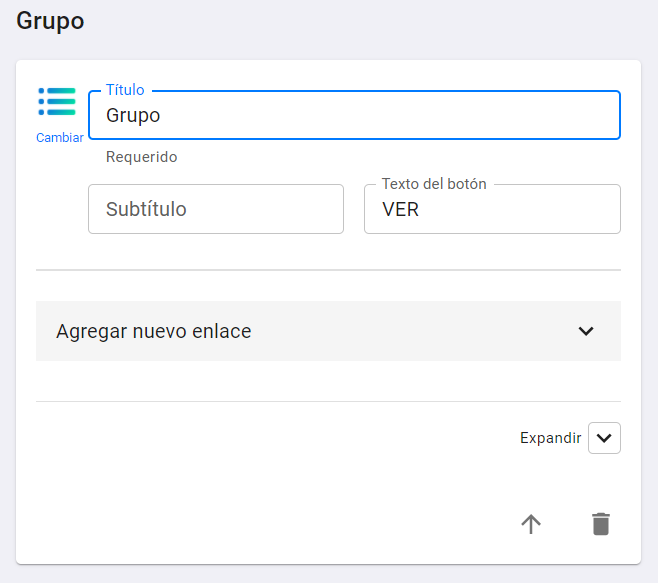Open the Expandir dropdown arrow button
The image size is (658, 583).
click(604, 438)
